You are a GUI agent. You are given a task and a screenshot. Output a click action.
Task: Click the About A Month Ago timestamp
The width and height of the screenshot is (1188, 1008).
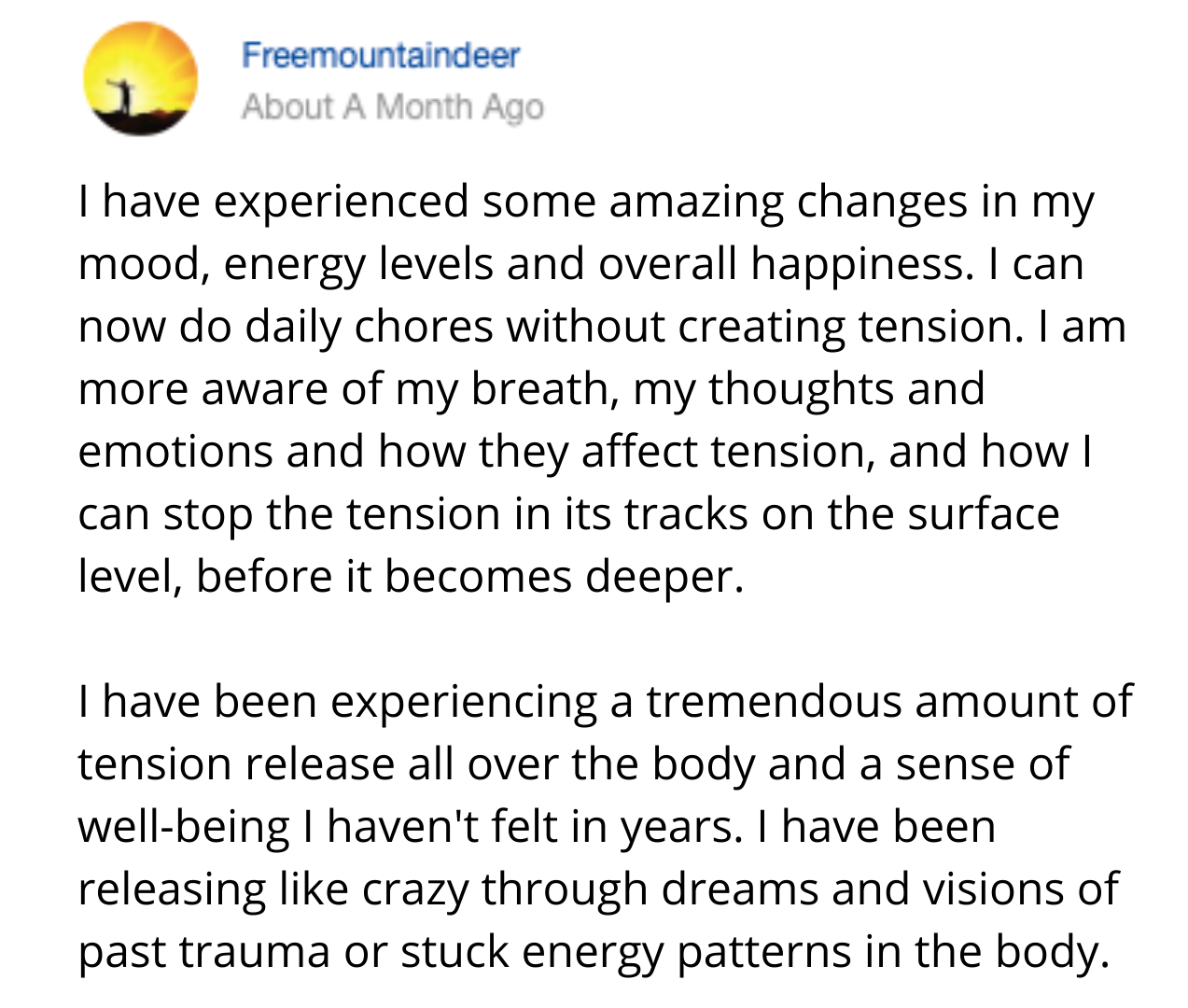tap(392, 107)
